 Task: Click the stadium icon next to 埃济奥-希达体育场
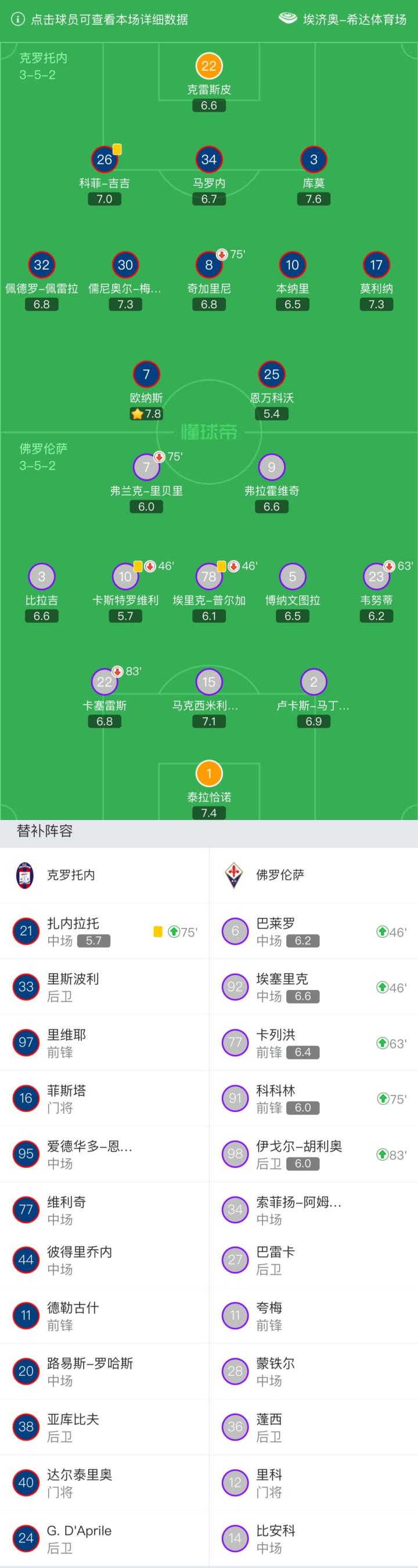pyautogui.click(x=287, y=18)
